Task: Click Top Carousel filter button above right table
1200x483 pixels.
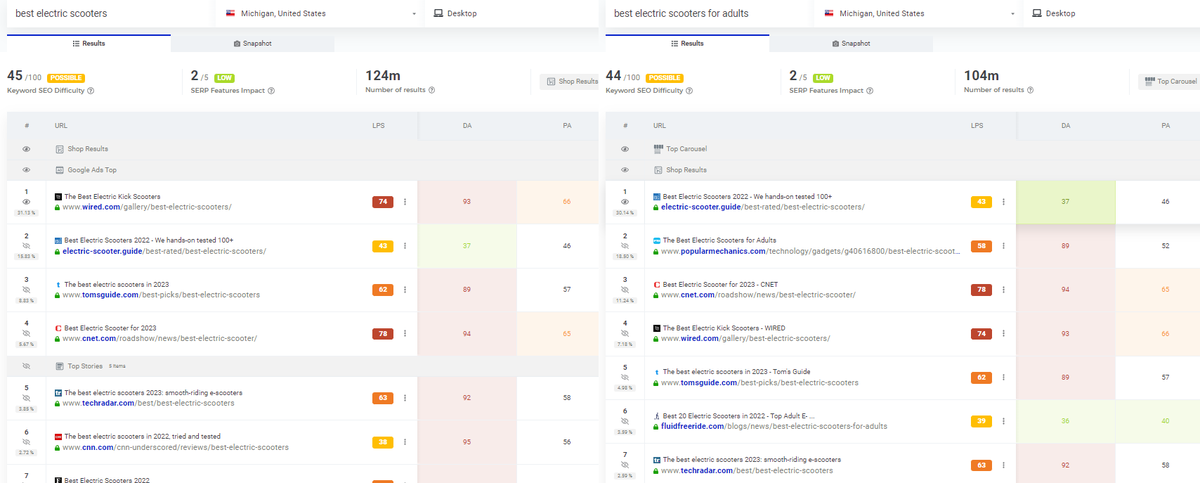Action: click(x=1169, y=81)
